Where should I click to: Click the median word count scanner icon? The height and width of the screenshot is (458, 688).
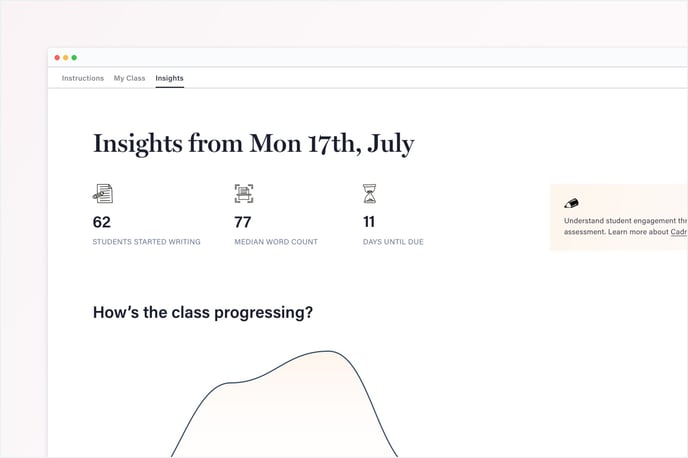tap(244, 193)
